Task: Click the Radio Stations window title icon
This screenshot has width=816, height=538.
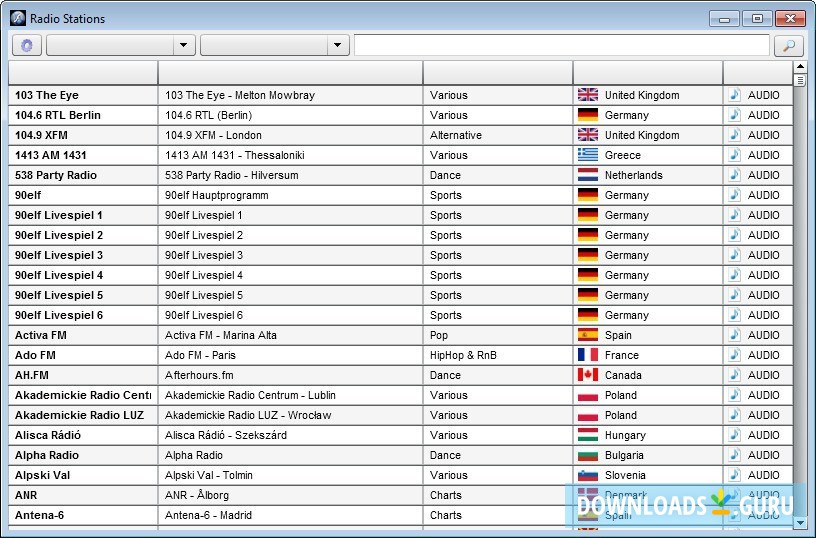Action: coord(18,18)
